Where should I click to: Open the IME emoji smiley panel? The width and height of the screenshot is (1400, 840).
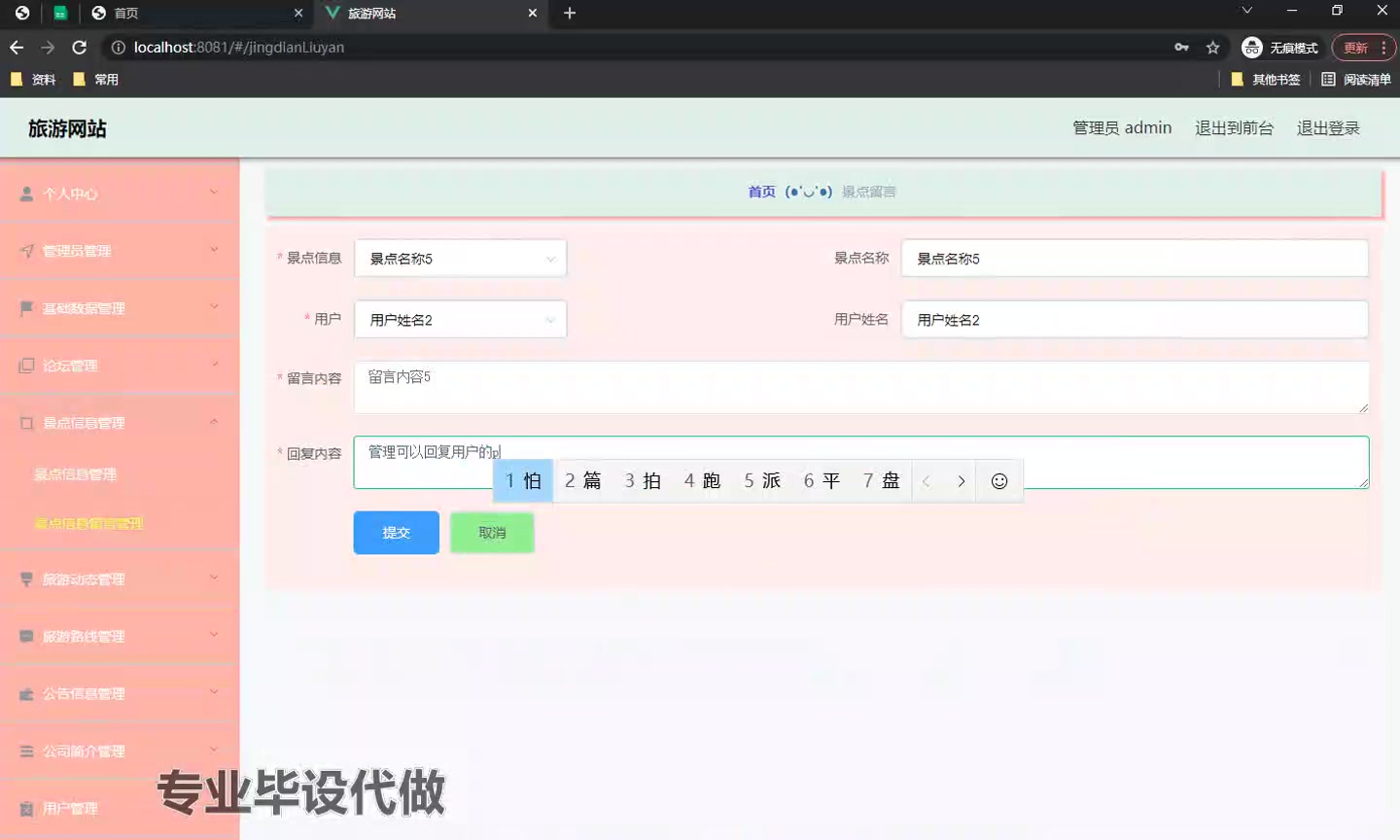coord(998,481)
